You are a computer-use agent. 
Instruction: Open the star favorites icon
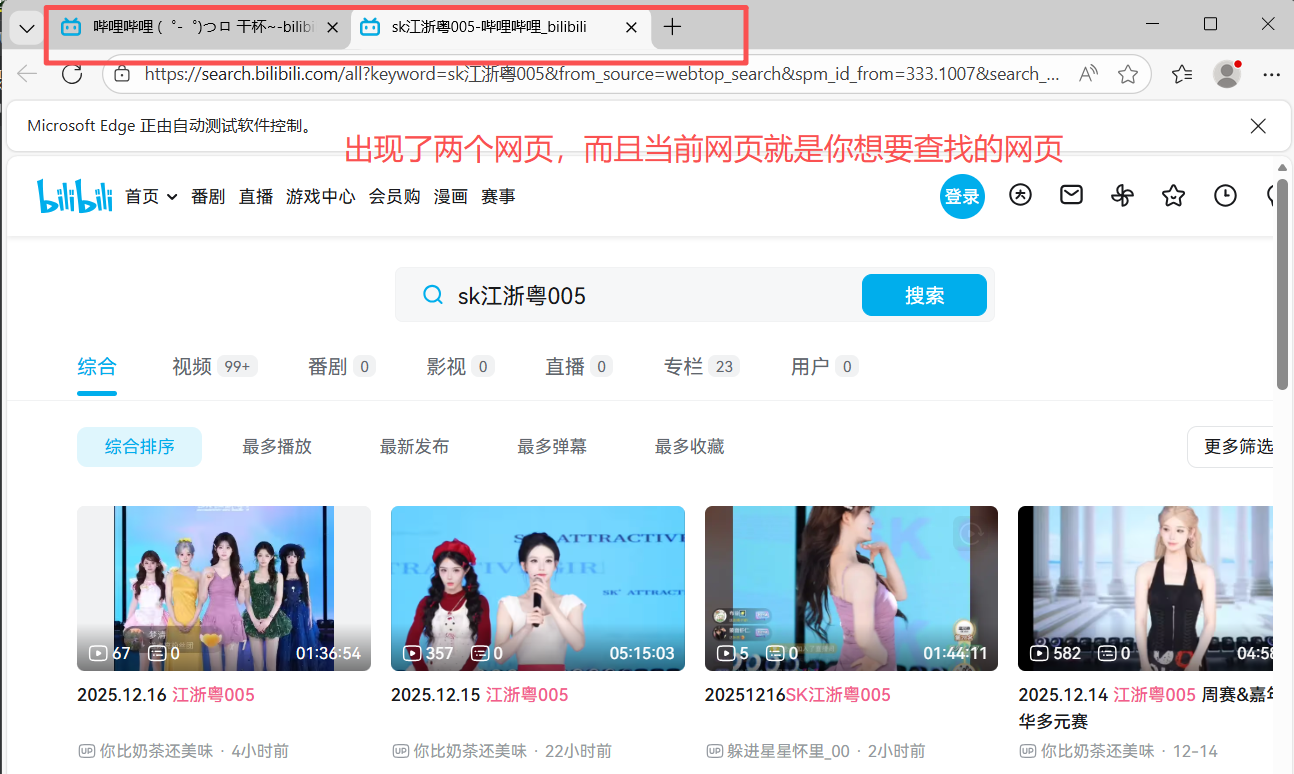click(x=1174, y=196)
